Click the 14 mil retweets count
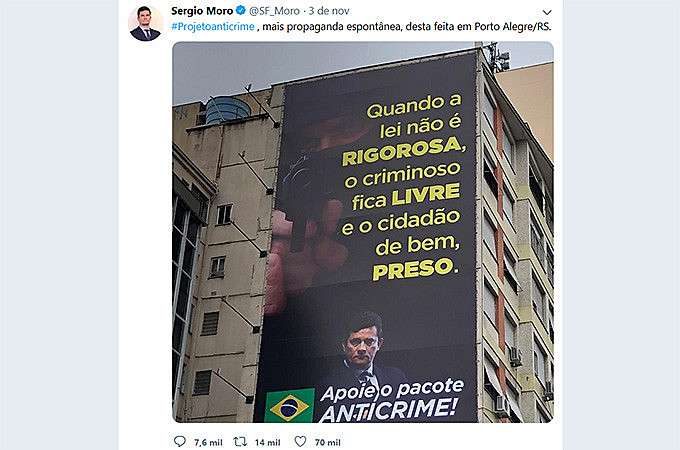This screenshot has width=680, height=450. click(x=268, y=442)
